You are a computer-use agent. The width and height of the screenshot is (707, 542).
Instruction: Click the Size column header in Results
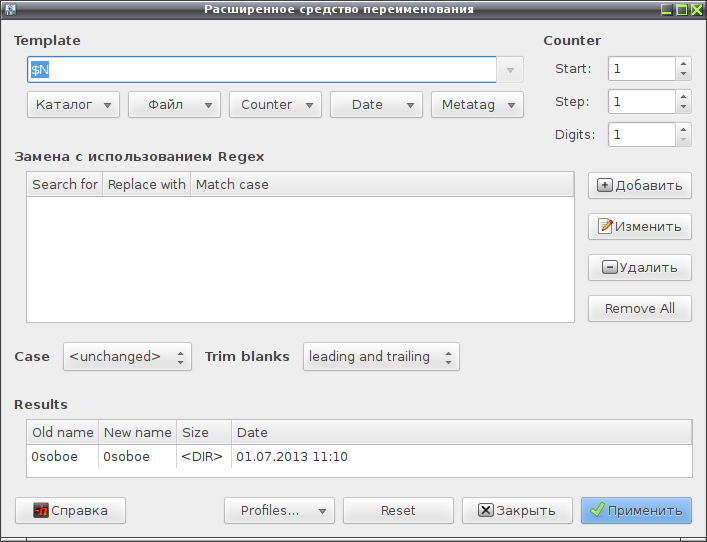[204, 432]
